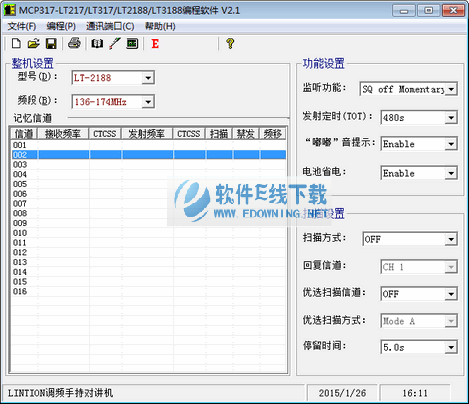Select channel row 012
The height and width of the screenshot is (404, 469).
[x=149, y=252]
